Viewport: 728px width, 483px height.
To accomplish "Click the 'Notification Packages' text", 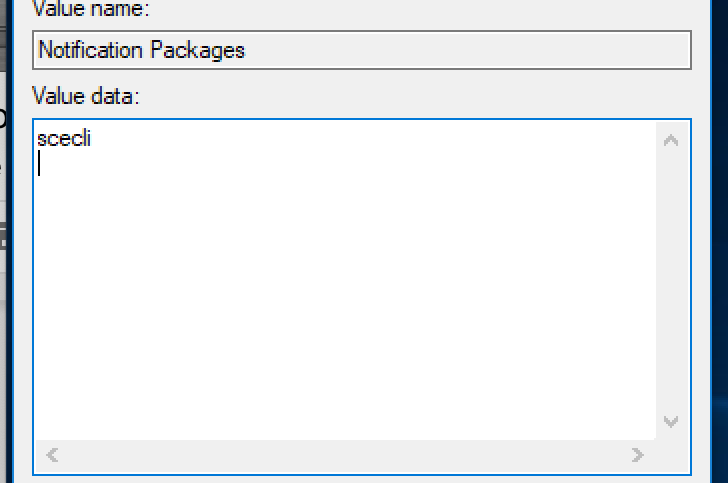I will (142, 50).
